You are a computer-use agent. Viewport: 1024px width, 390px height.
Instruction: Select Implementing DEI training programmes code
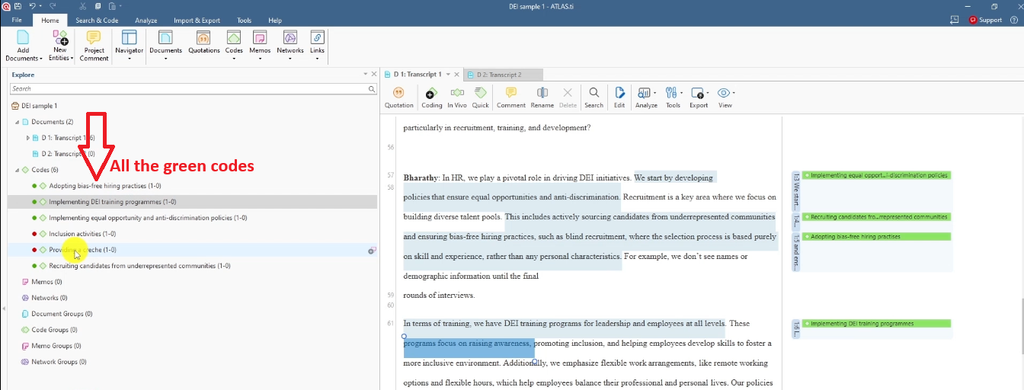[x=112, y=202]
